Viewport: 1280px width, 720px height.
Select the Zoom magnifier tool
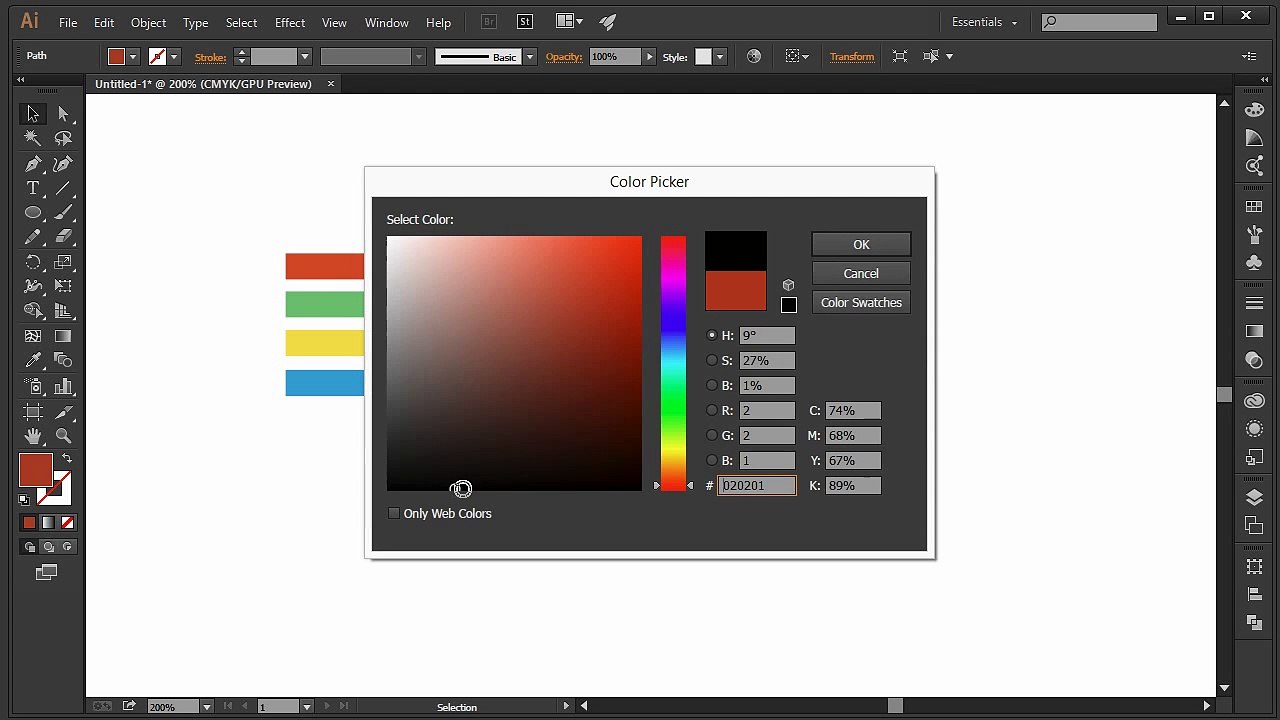[x=63, y=436]
